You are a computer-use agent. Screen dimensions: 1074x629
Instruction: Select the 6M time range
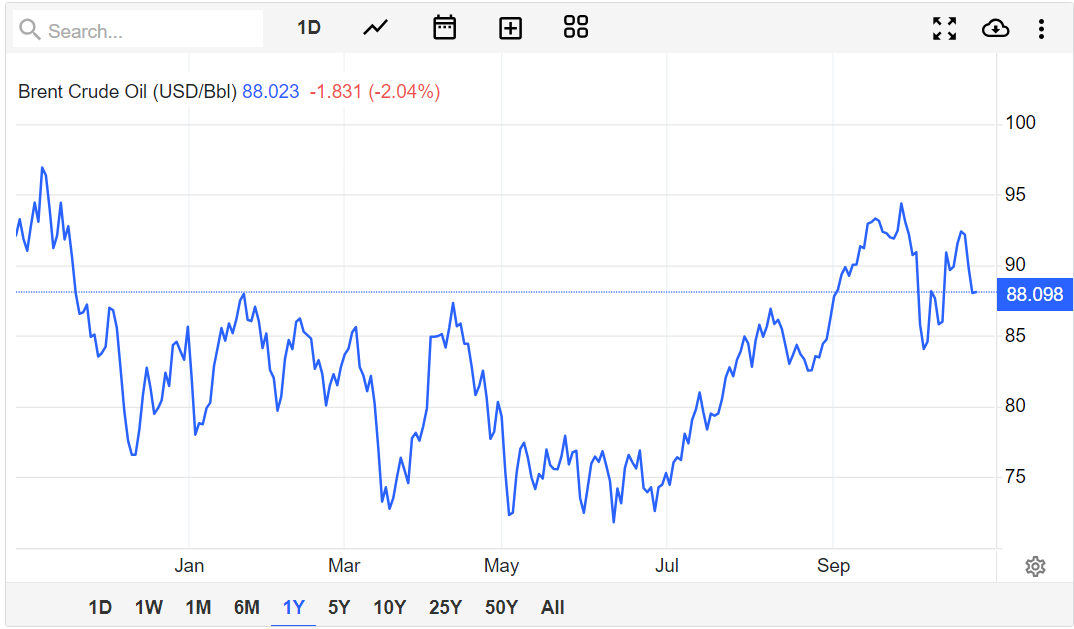(247, 607)
